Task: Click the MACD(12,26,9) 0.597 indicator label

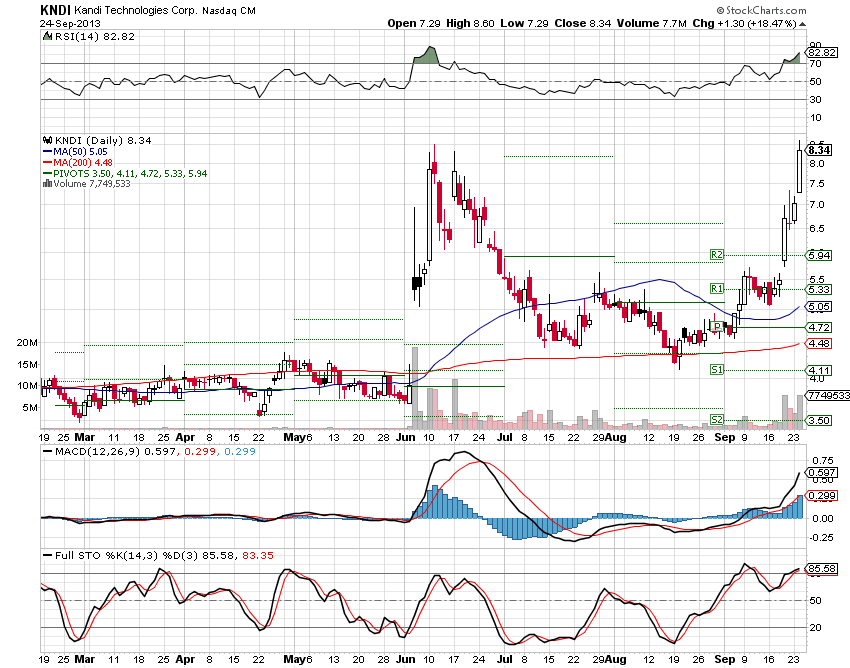Action: (115, 452)
